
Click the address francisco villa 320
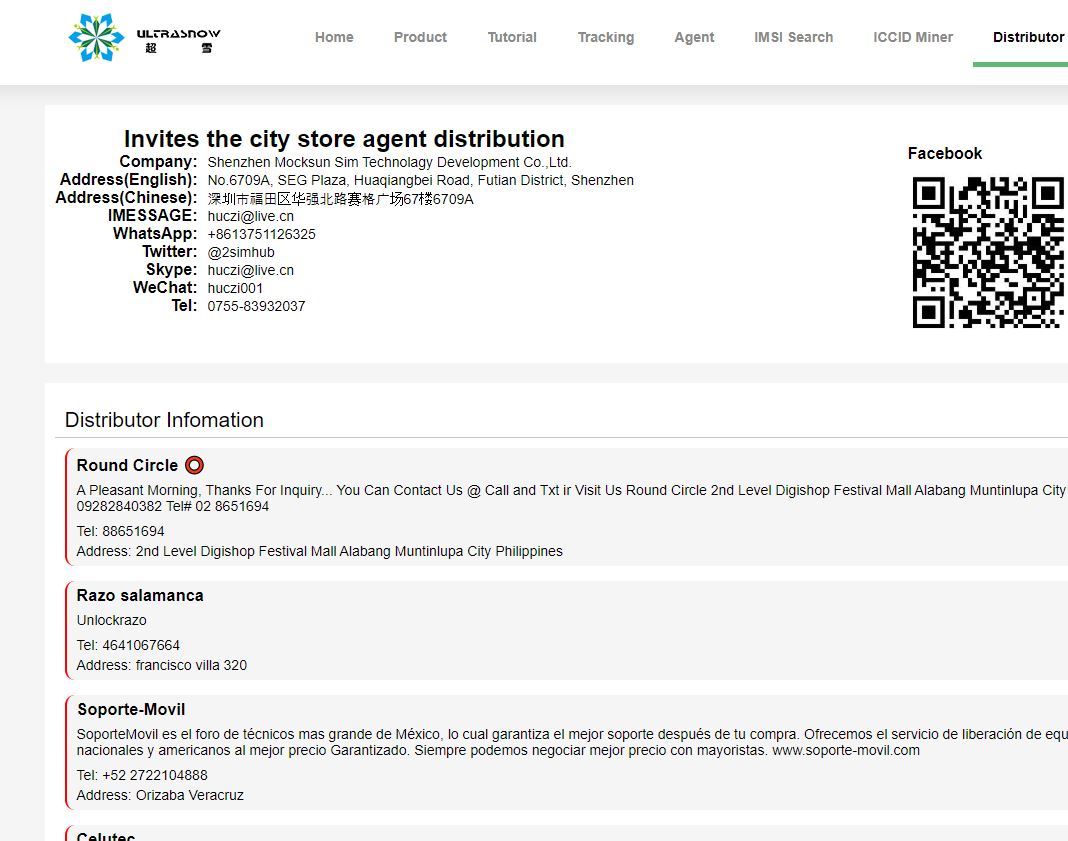161,665
